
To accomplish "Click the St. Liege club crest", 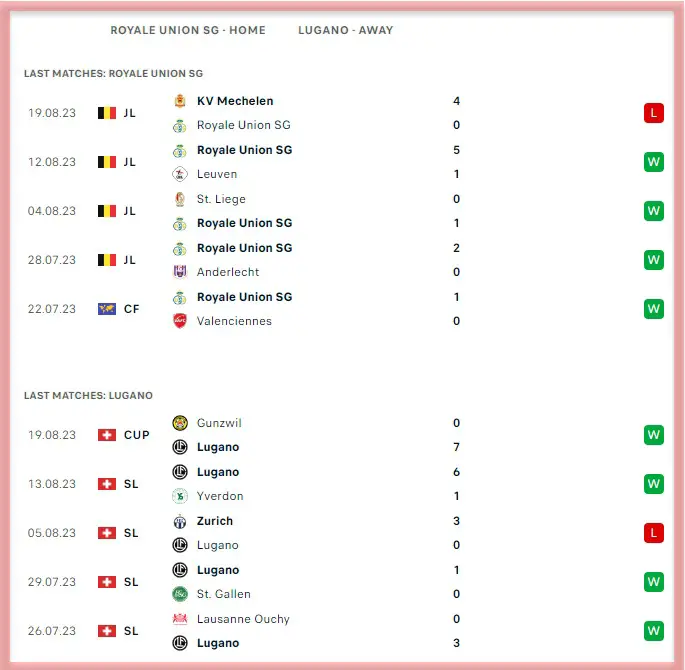I will [180, 199].
